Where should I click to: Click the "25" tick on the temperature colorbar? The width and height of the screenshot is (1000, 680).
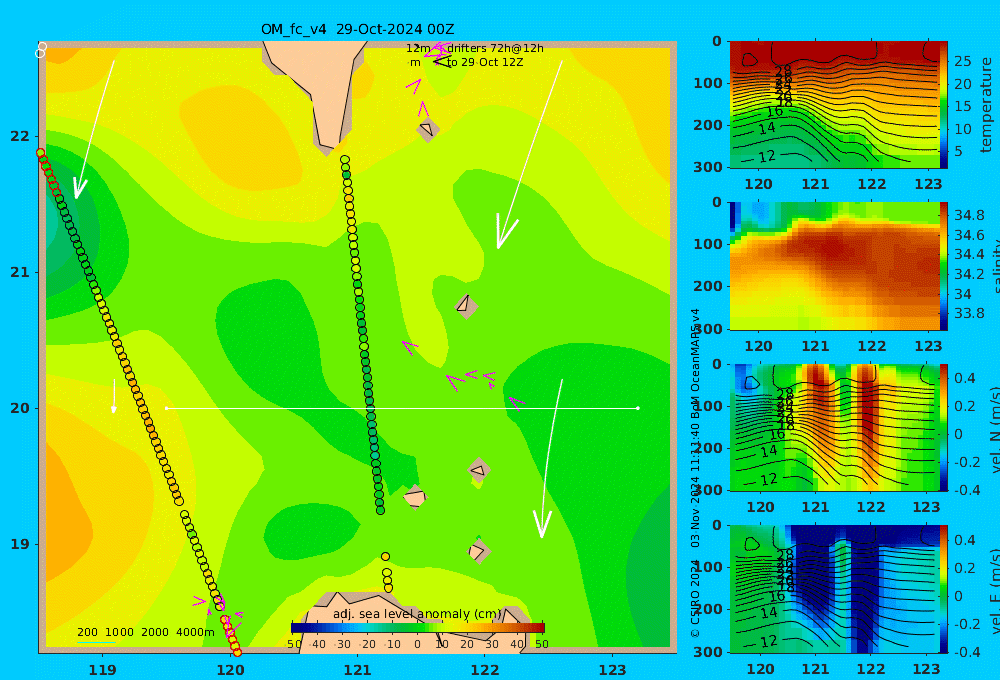963,61
